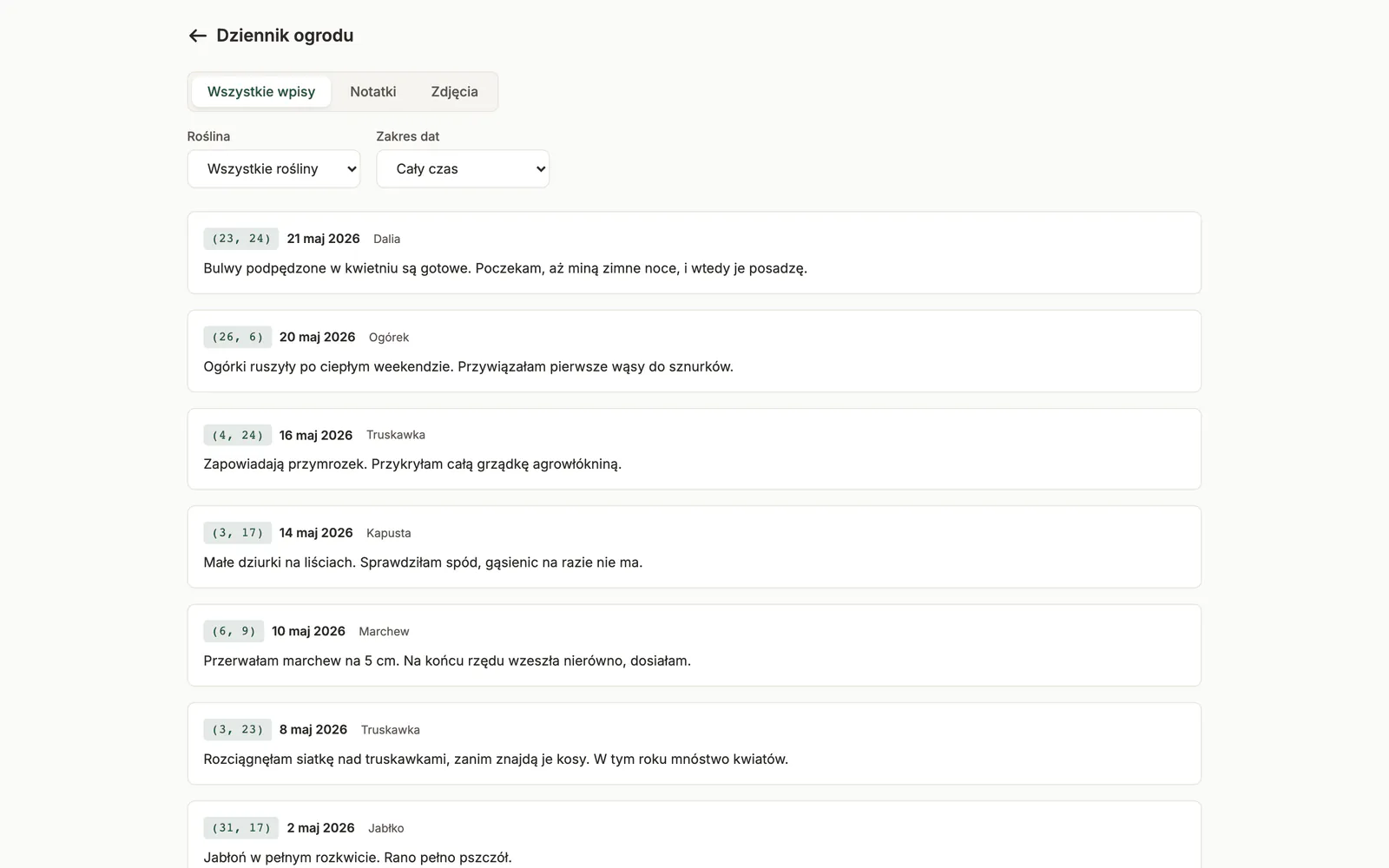The width and height of the screenshot is (1389, 868).
Task: Open the 10 maj 2026 Marchew entry
Action: point(694,645)
